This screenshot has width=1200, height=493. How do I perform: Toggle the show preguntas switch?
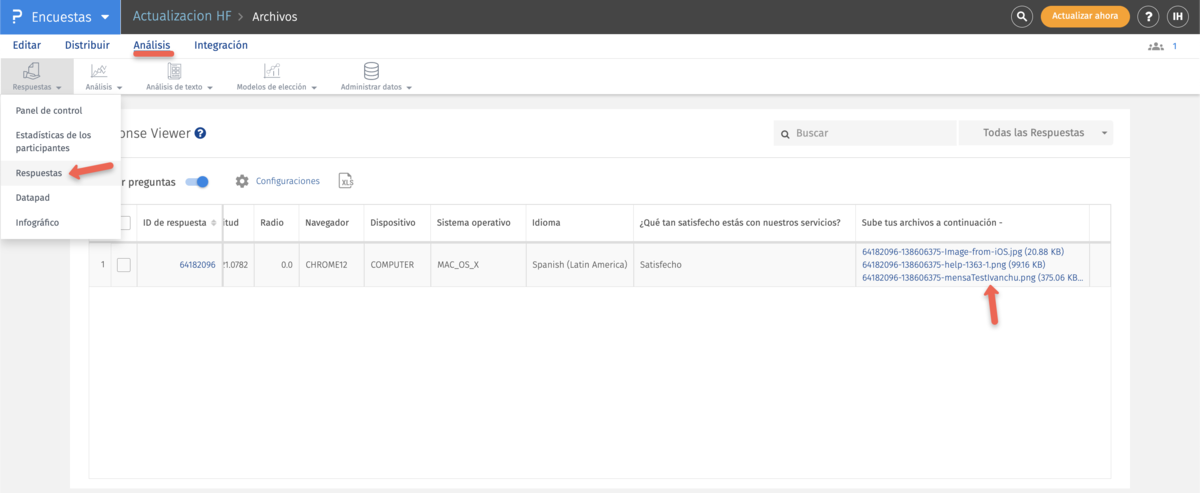(197, 182)
